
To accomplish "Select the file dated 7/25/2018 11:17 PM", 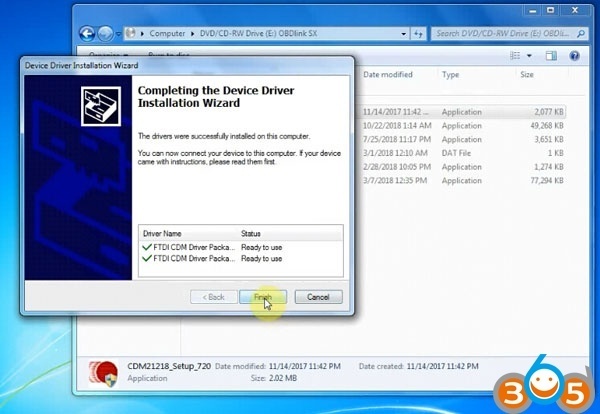I will [x=463, y=139].
